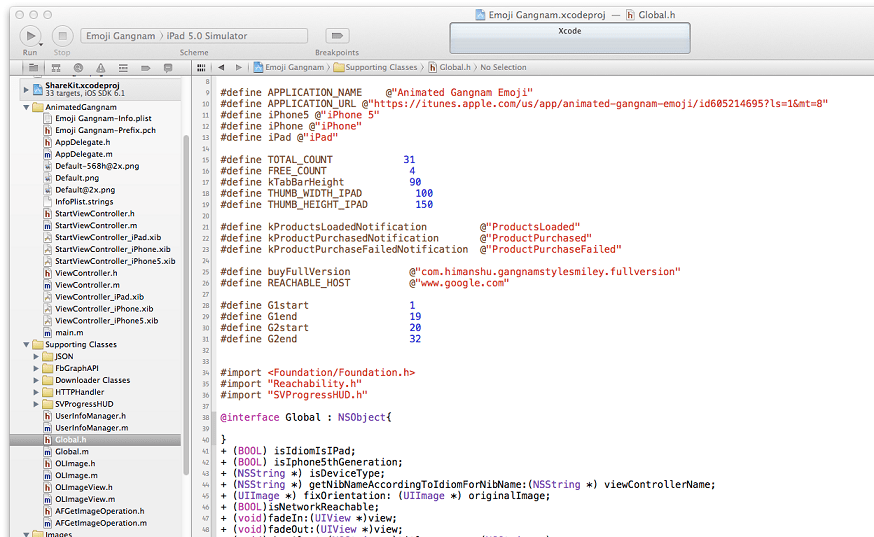Expand the ShareKit.xcodeproj project
The height and width of the screenshot is (537, 874).
(26, 89)
